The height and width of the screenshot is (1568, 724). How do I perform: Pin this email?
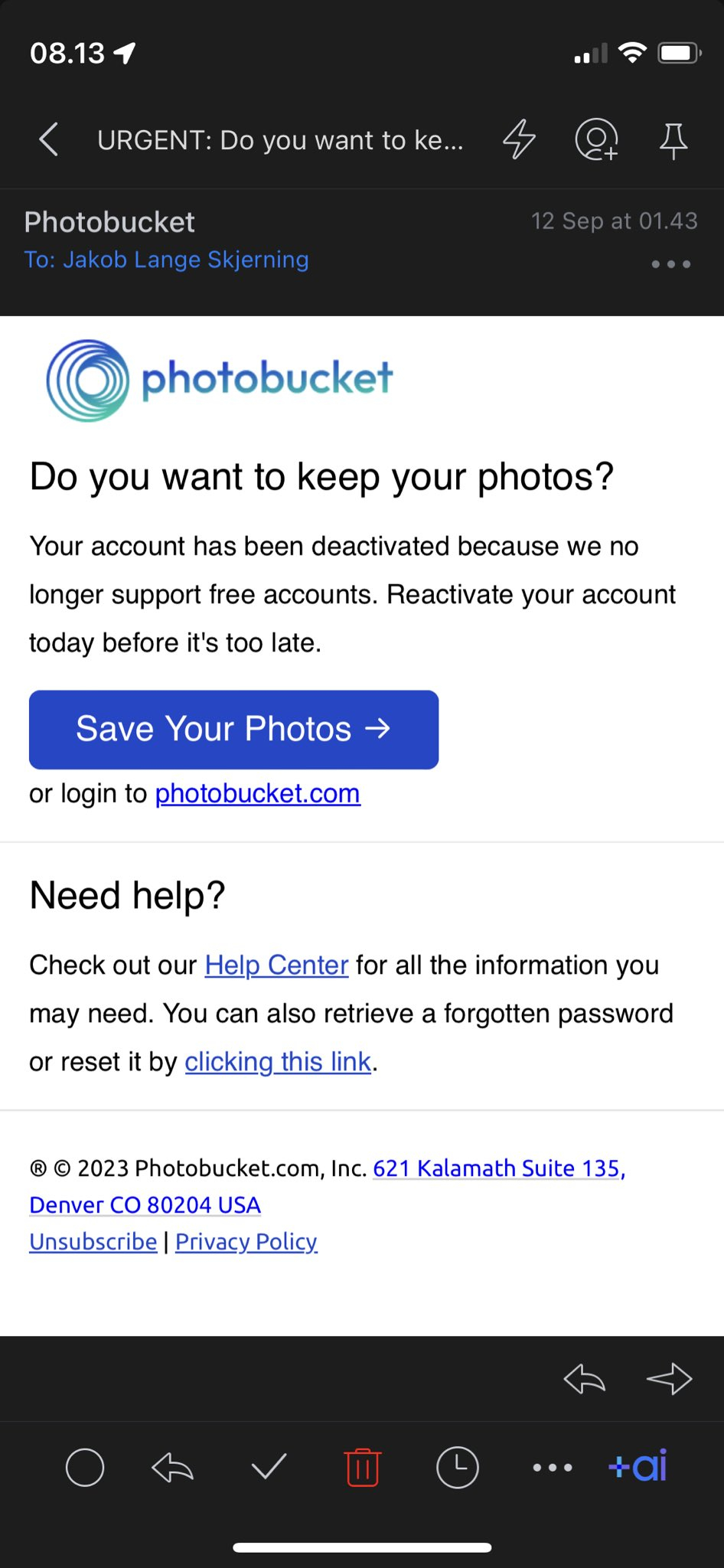click(x=673, y=140)
